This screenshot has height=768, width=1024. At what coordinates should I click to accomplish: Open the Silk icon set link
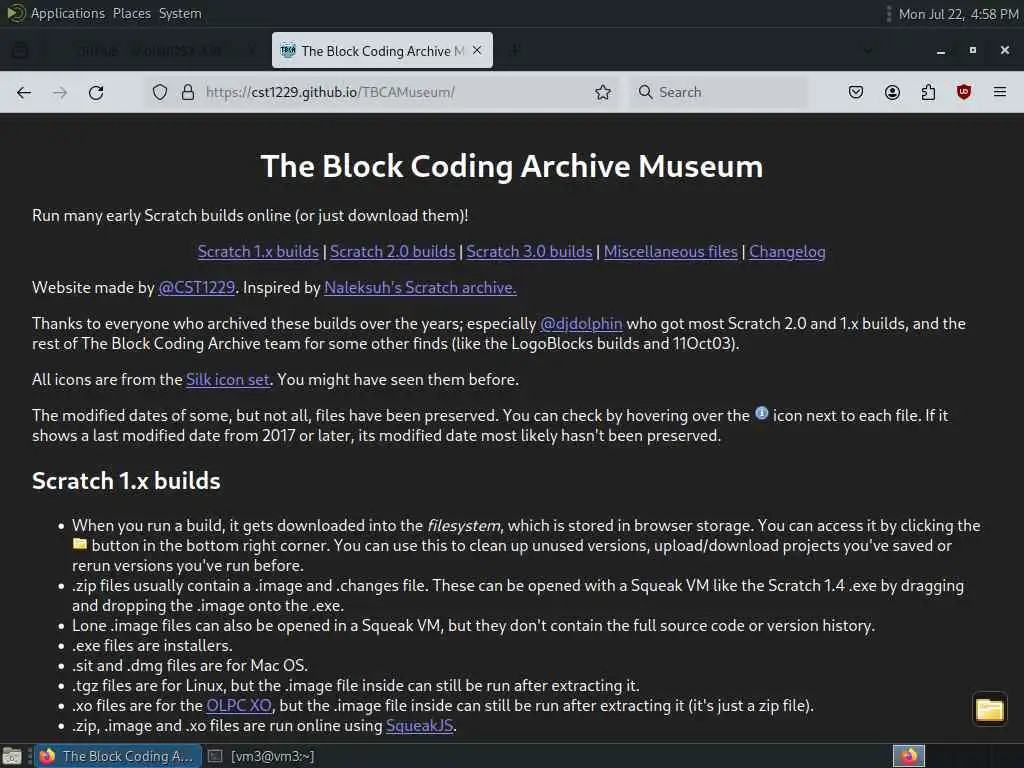click(x=228, y=379)
